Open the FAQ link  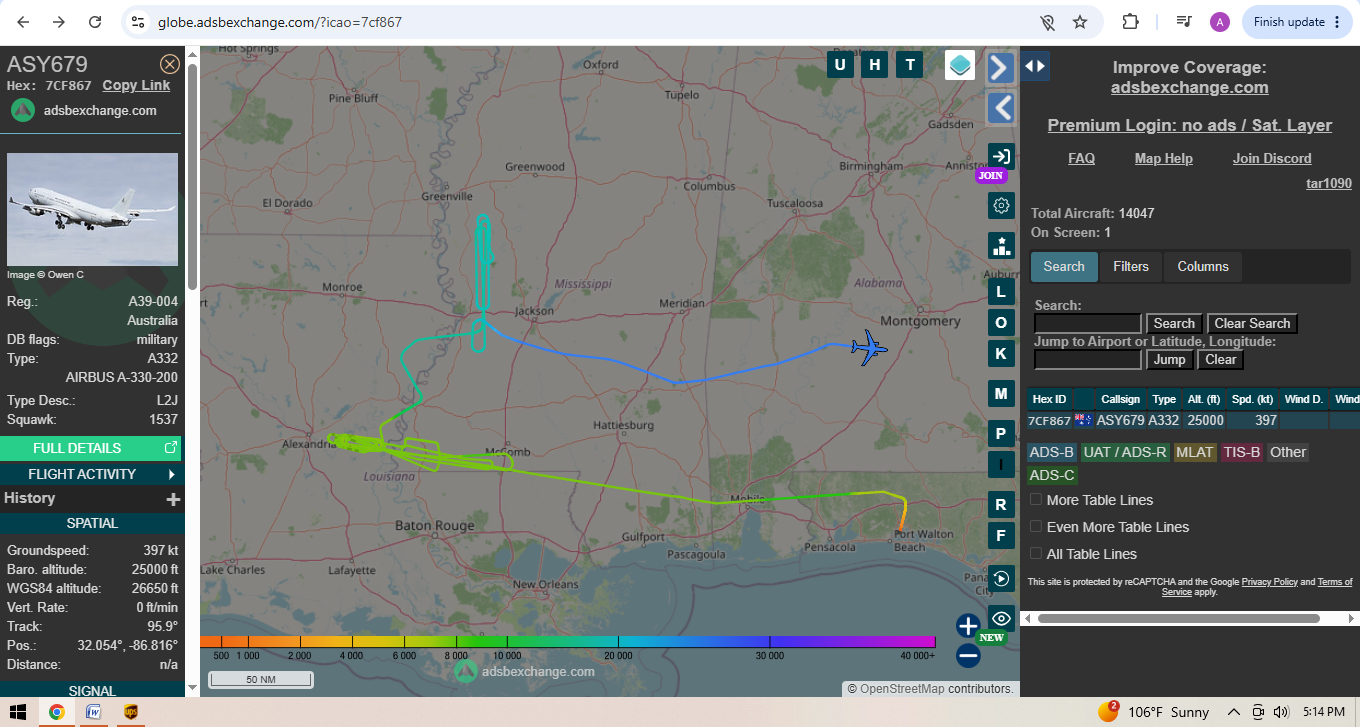pyautogui.click(x=1081, y=159)
